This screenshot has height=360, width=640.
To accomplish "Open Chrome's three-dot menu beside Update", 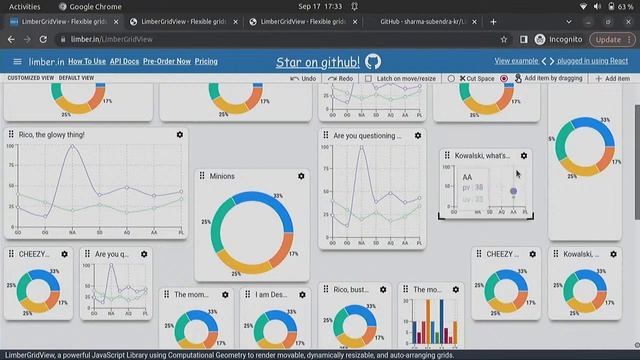I will pos(629,40).
